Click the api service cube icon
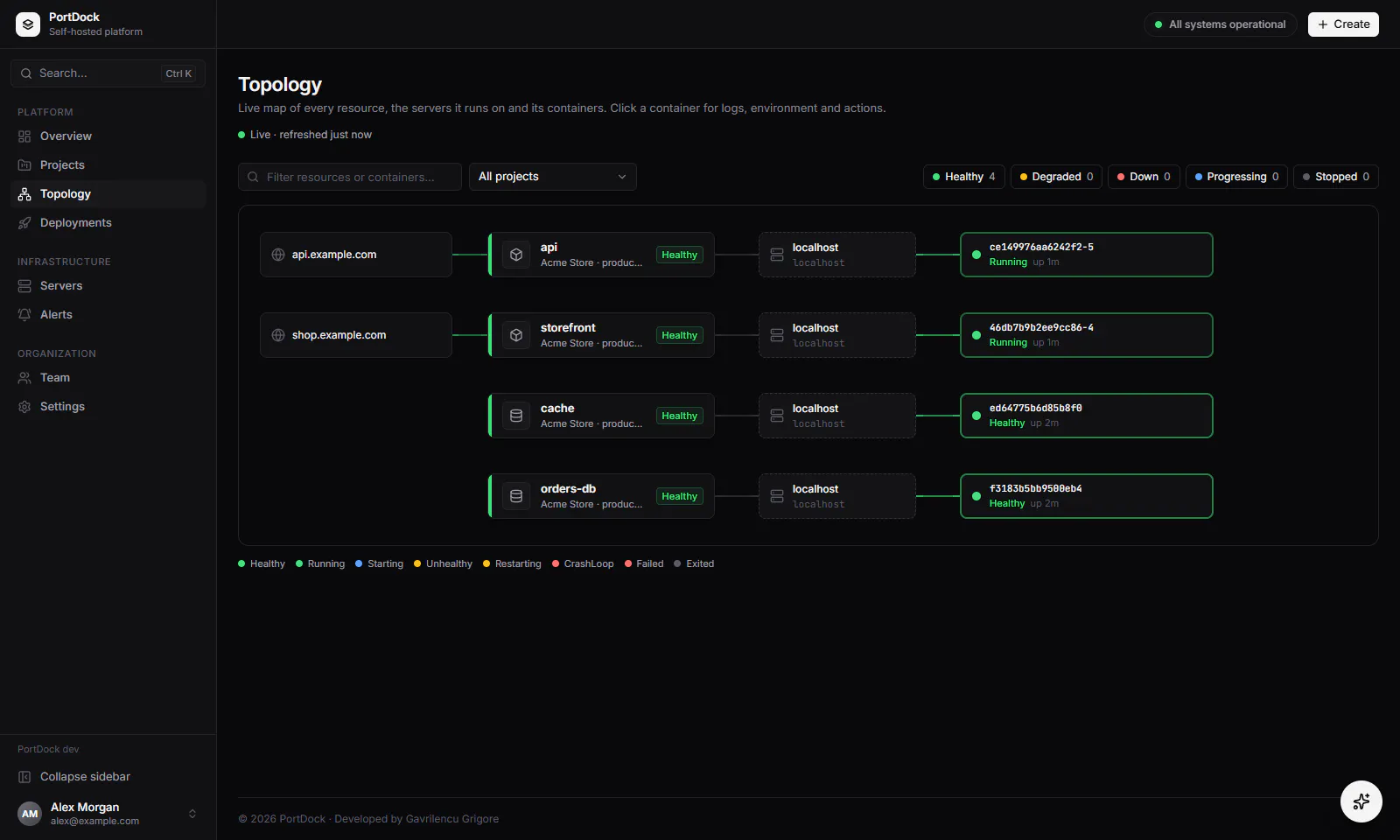 (x=516, y=255)
